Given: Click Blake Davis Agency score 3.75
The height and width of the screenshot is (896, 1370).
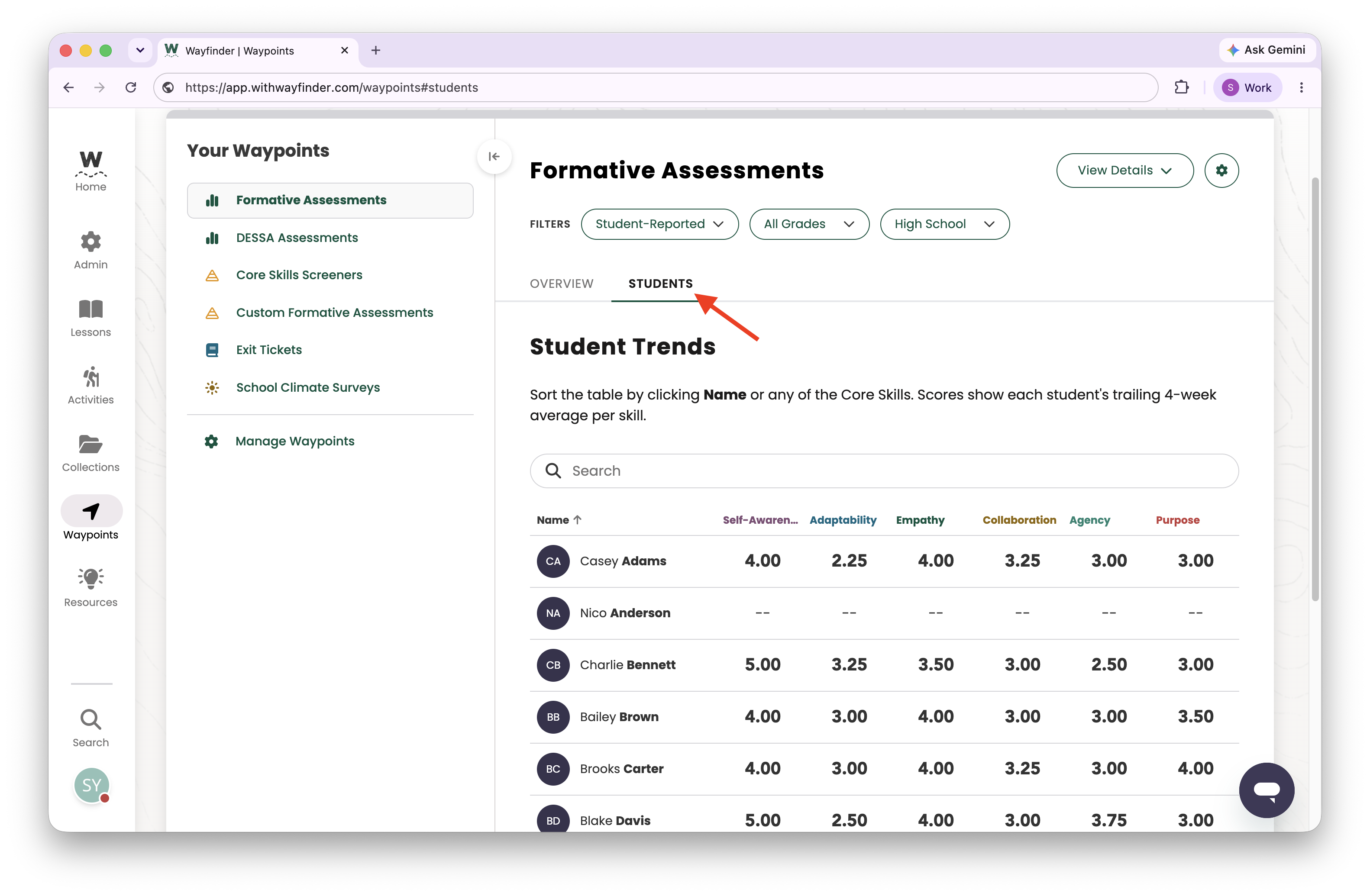Looking at the screenshot, I should [x=1108, y=820].
